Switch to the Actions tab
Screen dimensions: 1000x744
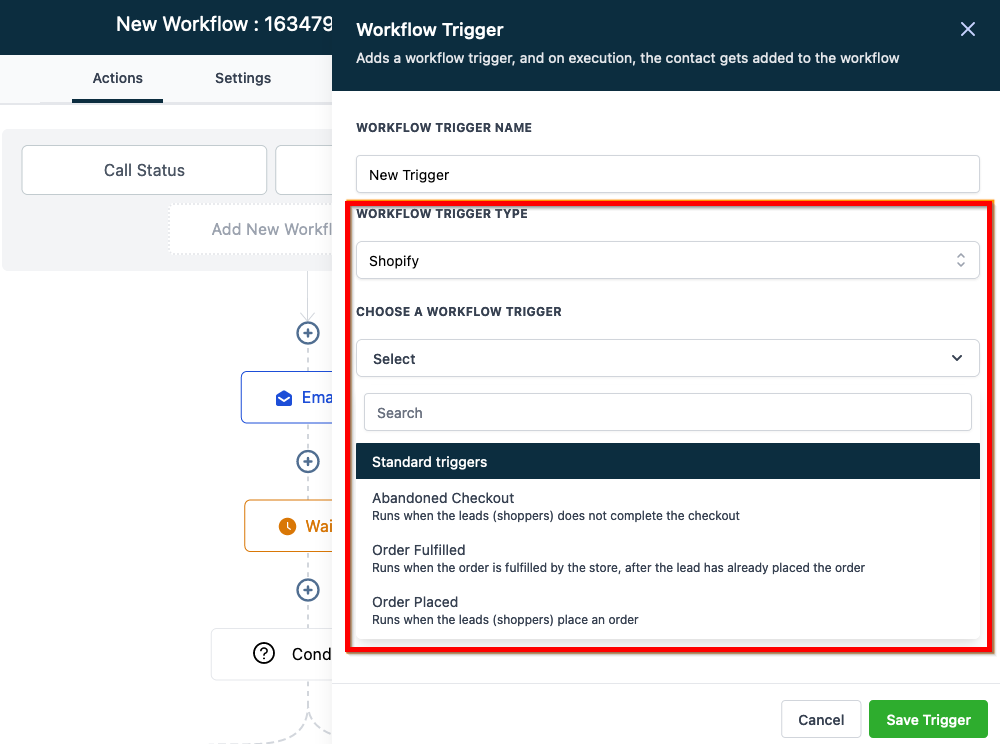coord(117,78)
